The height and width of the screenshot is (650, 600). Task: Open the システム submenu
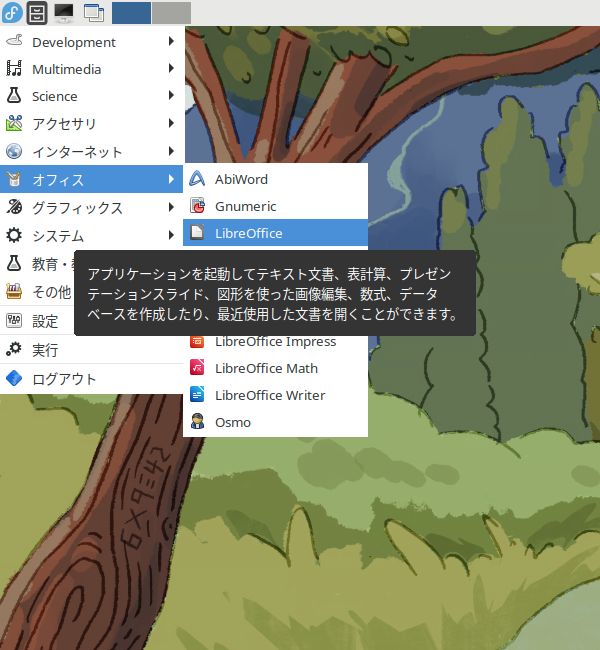(92, 235)
